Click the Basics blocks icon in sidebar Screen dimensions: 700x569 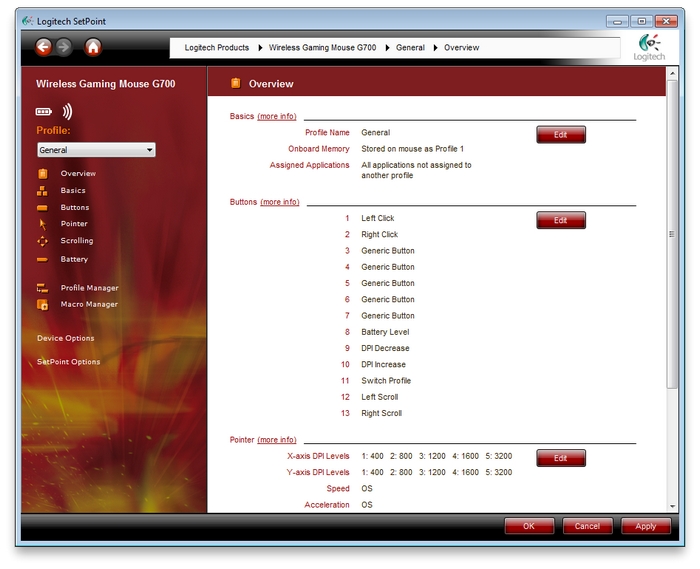point(42,191)
